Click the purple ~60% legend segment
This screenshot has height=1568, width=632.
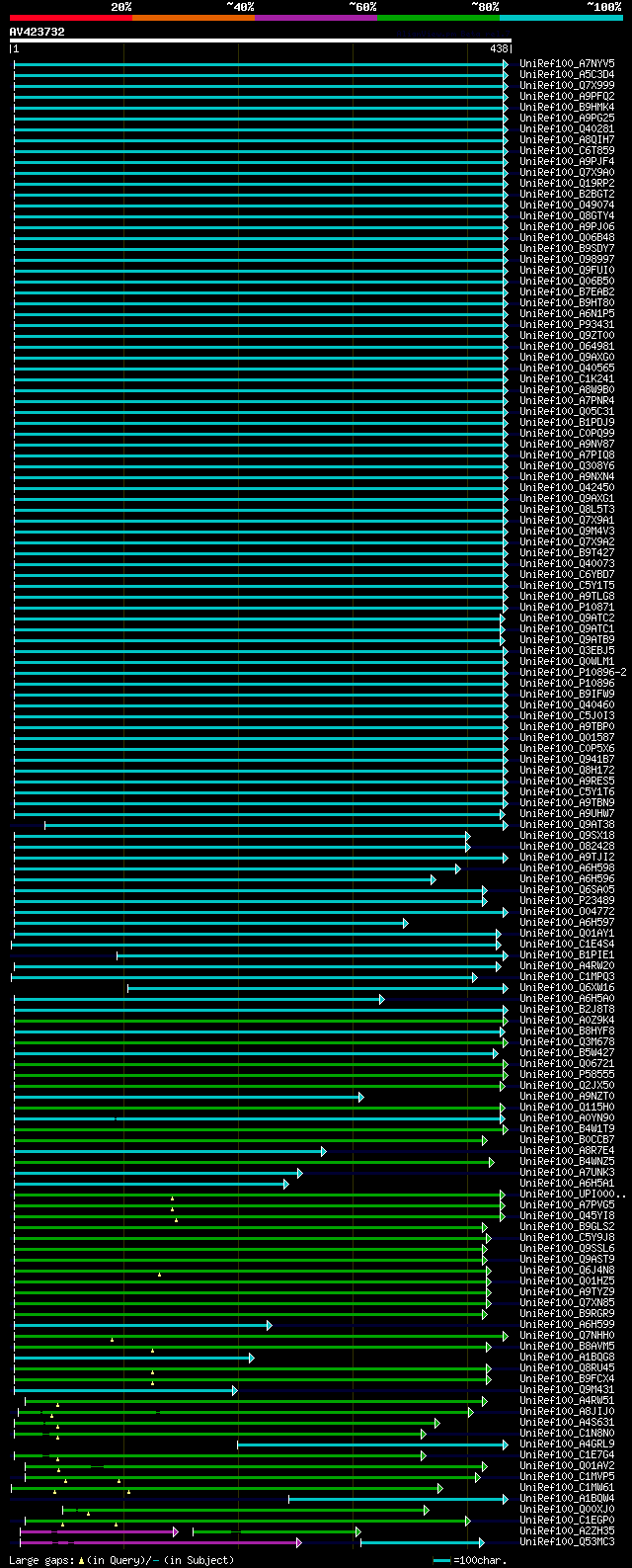(x=316, y=17)
